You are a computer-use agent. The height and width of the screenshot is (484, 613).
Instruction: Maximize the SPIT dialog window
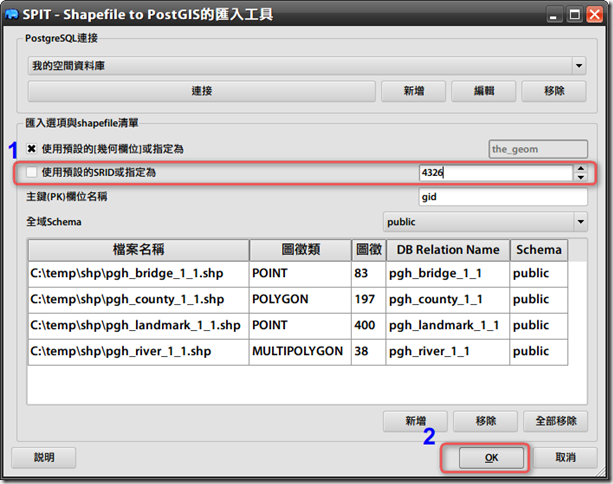(x=574, y=15)
